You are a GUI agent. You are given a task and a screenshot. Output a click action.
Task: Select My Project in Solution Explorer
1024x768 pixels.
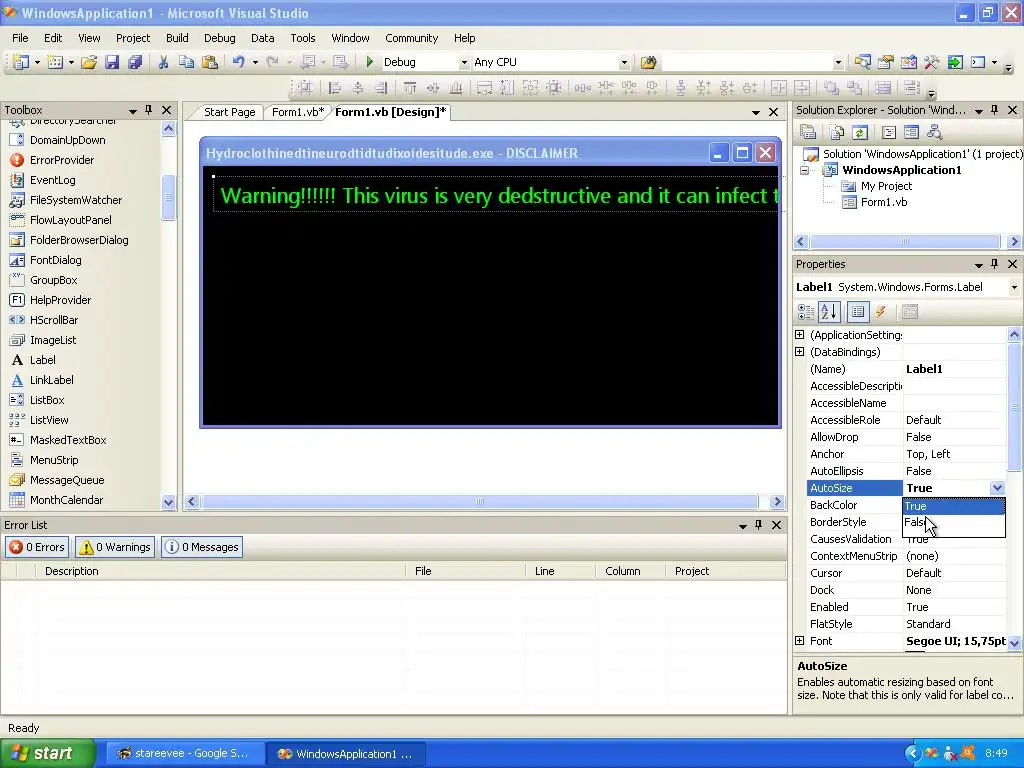(886, 186)
